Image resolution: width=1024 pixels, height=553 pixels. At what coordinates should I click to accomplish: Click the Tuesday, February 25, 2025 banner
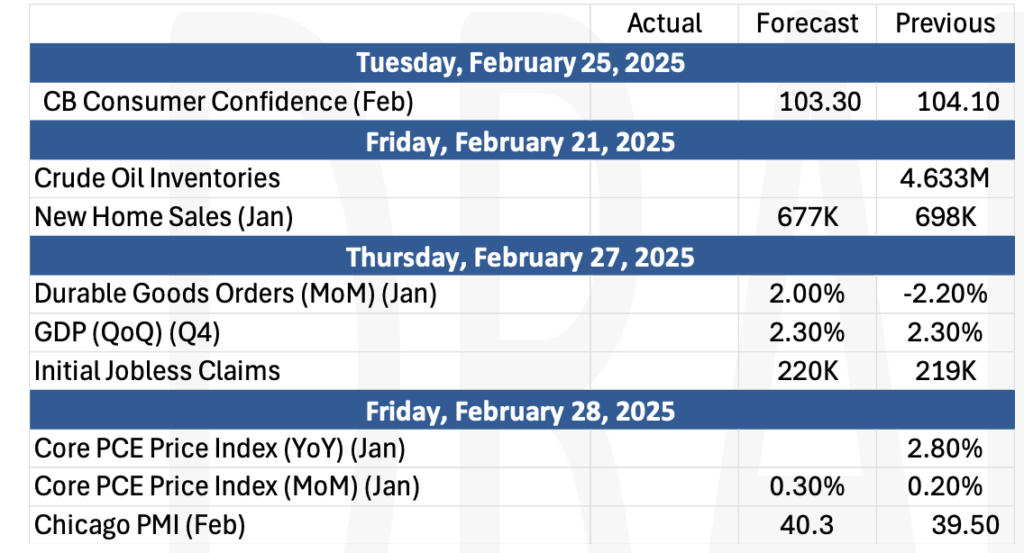point(522,63)
